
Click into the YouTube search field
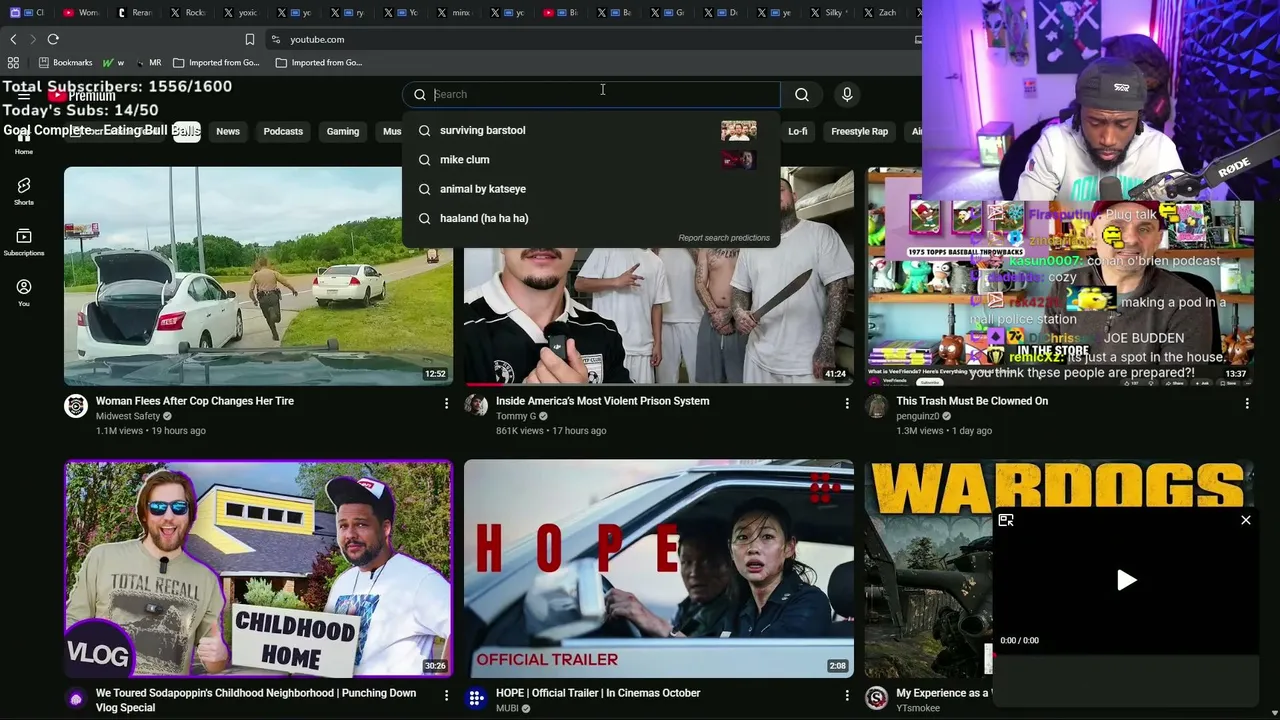click(x=592, y=94)
